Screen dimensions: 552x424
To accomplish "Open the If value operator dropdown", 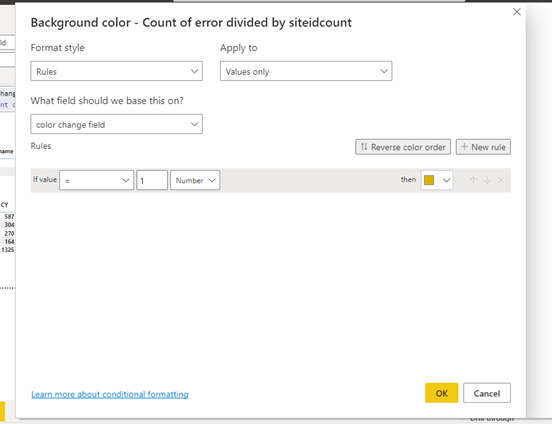I will (x=96, y=180).
